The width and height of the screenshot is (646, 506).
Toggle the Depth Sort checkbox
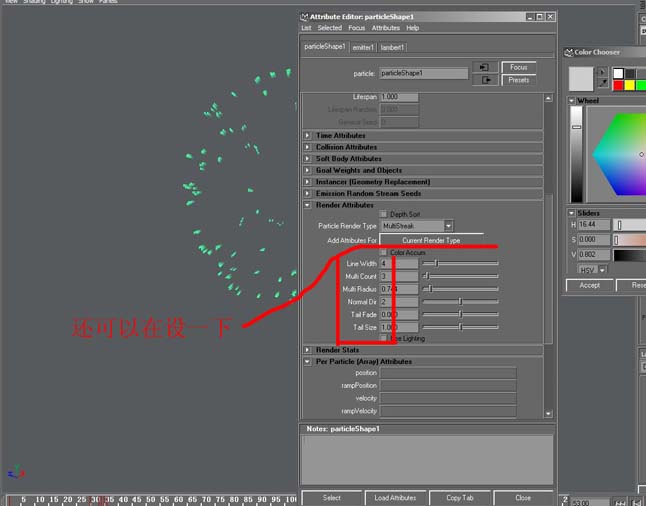point(384,214)
